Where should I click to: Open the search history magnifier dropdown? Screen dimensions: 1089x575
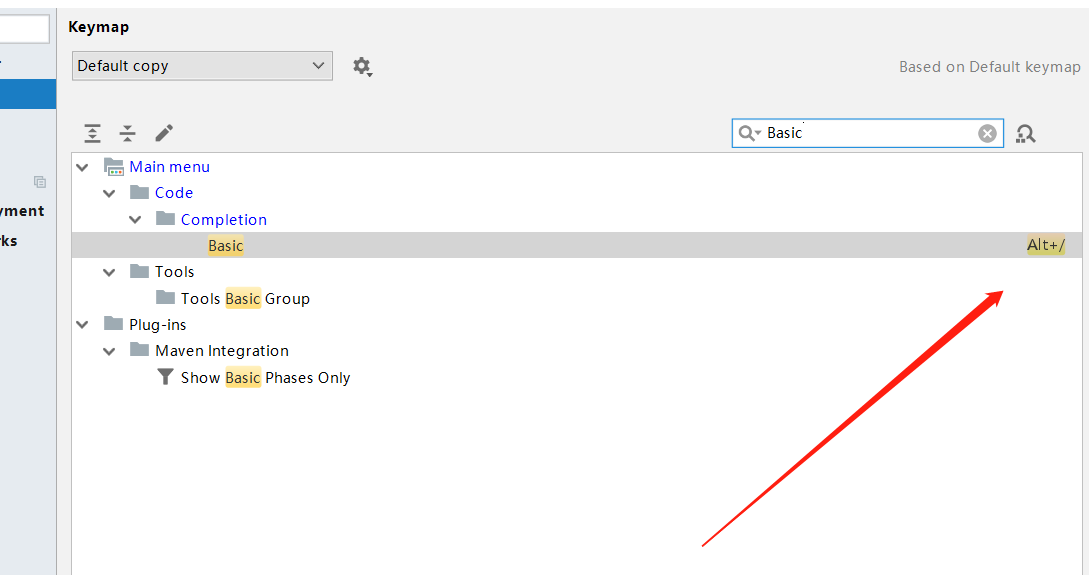tap(749, 133)
